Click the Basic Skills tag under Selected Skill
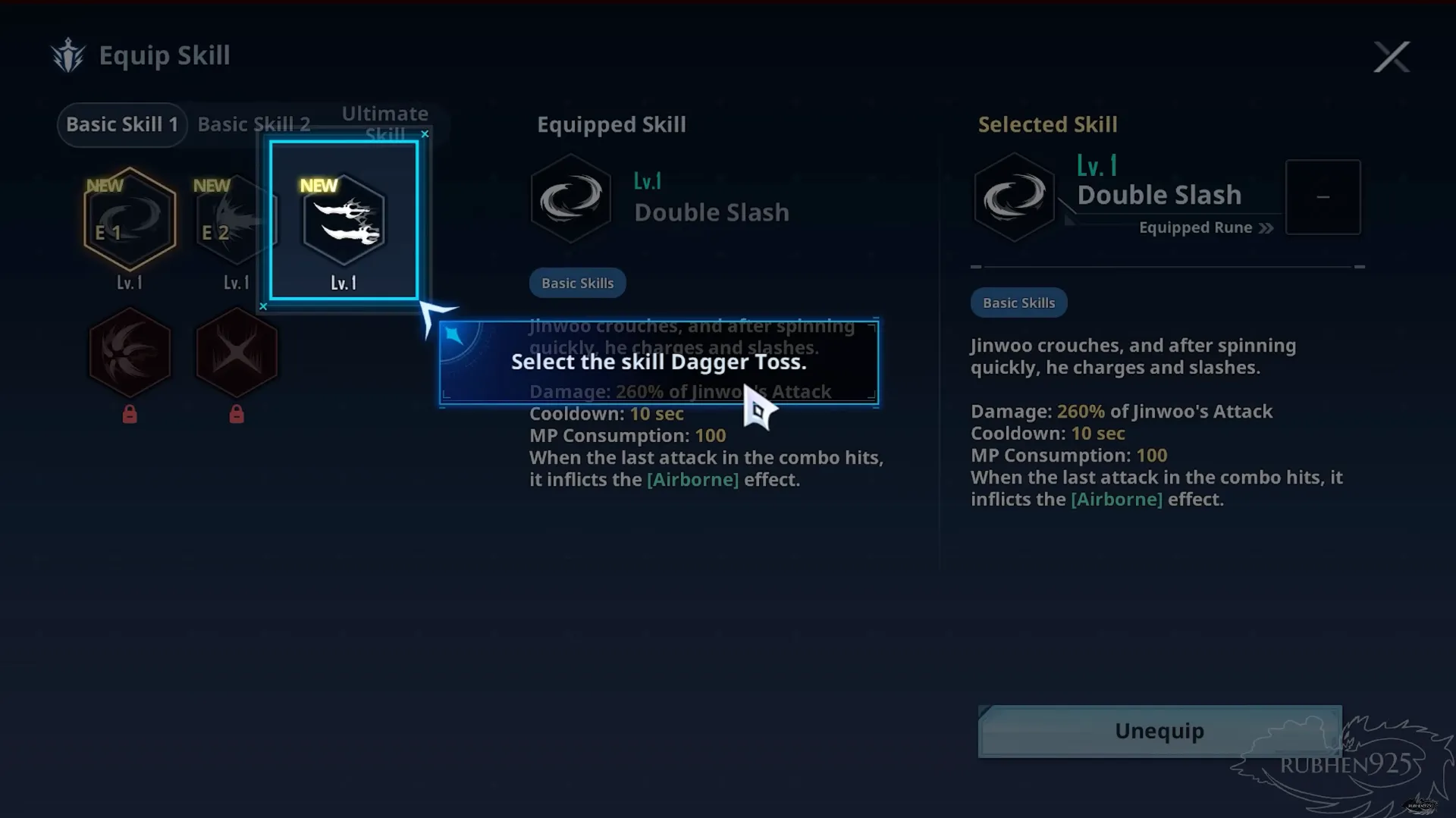1456x818 pixels. tap(1018, 302)
